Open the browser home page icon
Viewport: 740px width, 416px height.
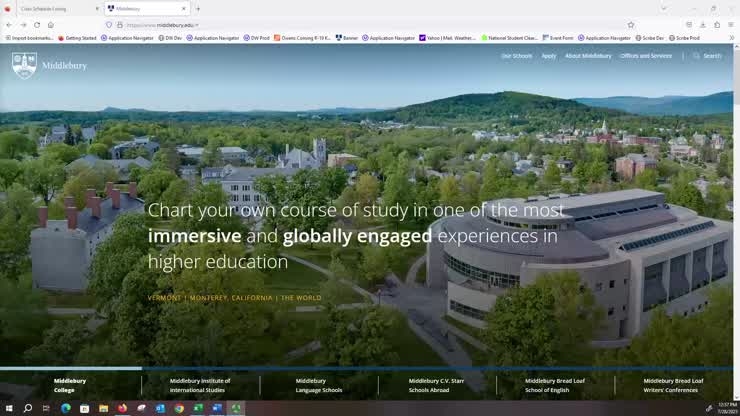point(51,25)
